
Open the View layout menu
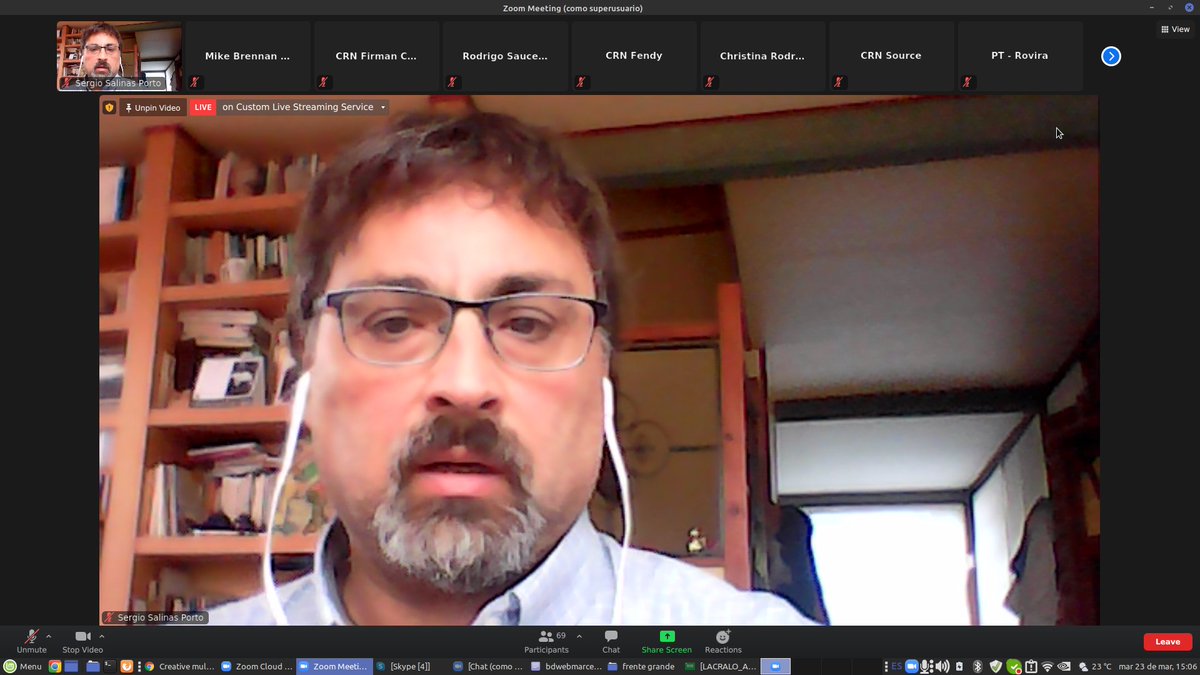[x=1175, y=29]
